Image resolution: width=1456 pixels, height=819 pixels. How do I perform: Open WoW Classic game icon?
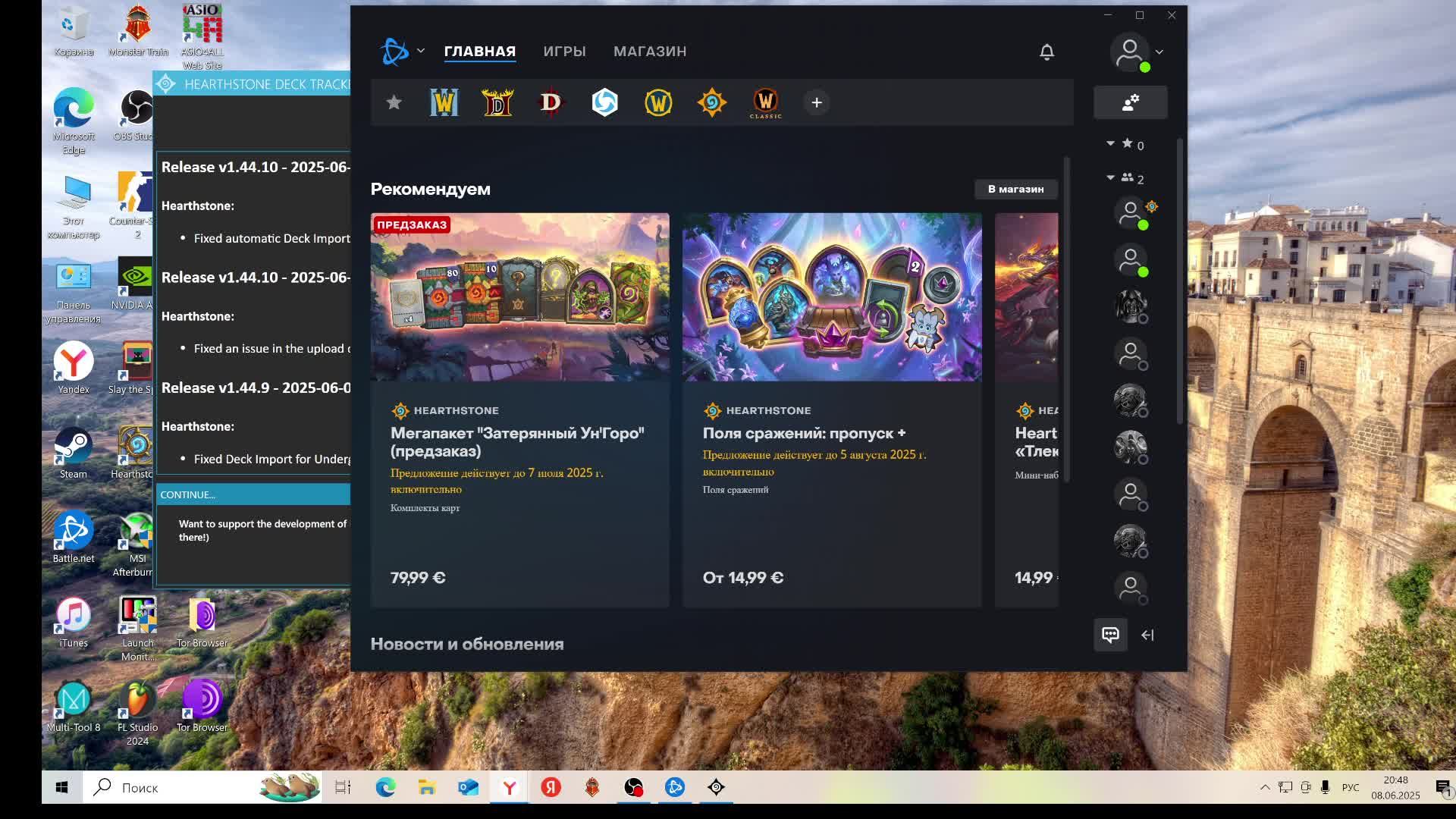pyautogui.click(x=765, y=102)
